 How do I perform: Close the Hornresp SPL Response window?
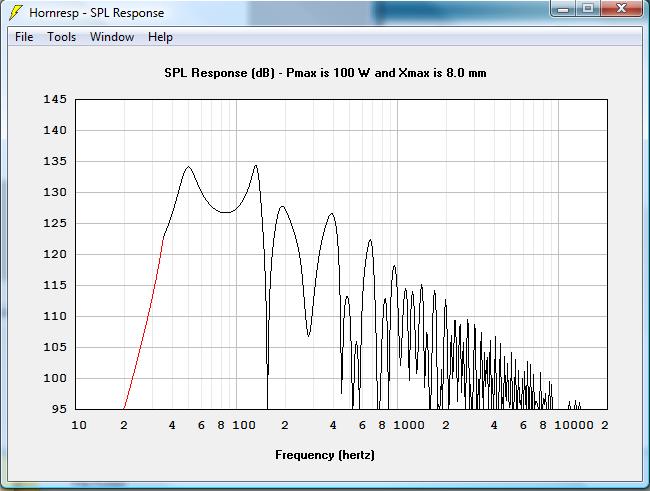pos(621,8)
